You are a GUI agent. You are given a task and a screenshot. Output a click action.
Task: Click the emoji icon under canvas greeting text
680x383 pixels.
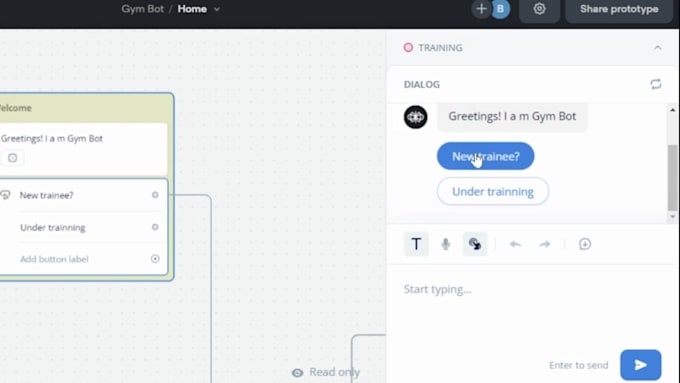(x=12, y=158)
